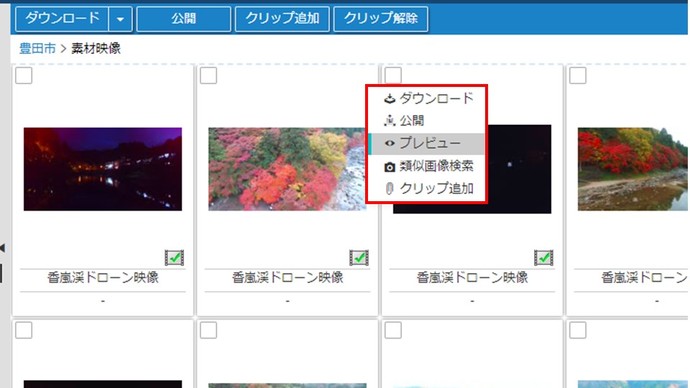Open the dark thumbnail behind the context menu

(519, 169)
